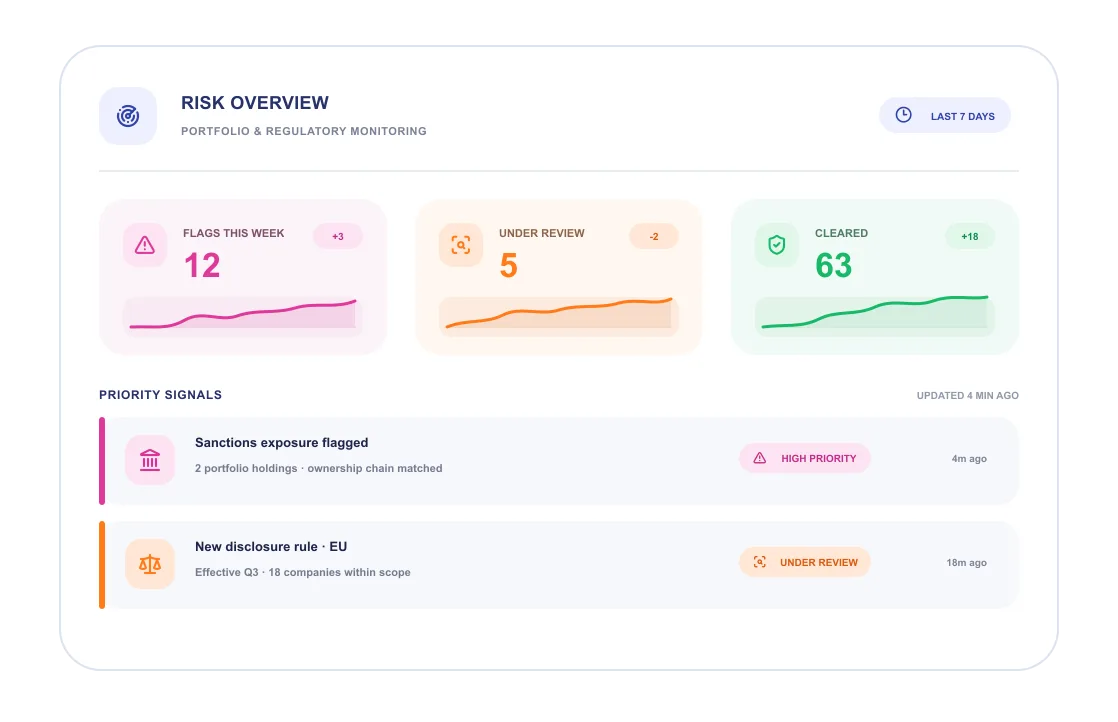
Task: Click '2 portfolio holdings · ownership chain matched'
Action: click(x=319, y=468)
